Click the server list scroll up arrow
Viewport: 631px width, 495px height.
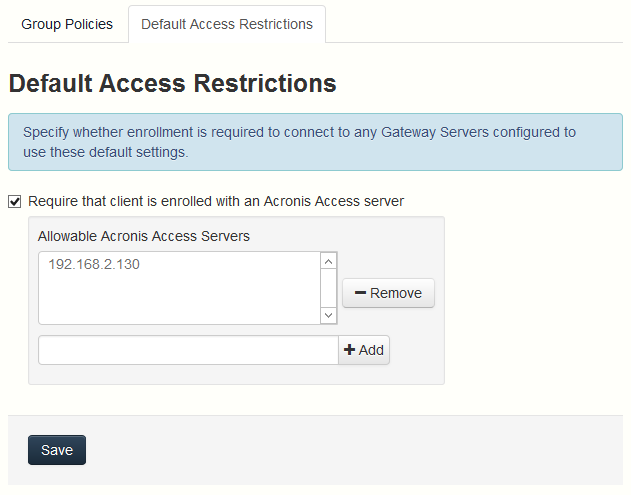[x=328, y=262]
